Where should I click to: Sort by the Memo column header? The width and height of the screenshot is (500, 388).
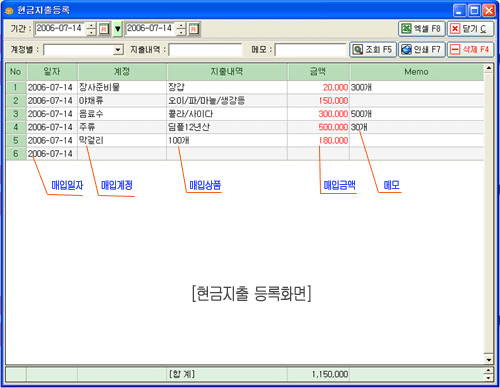417,72
